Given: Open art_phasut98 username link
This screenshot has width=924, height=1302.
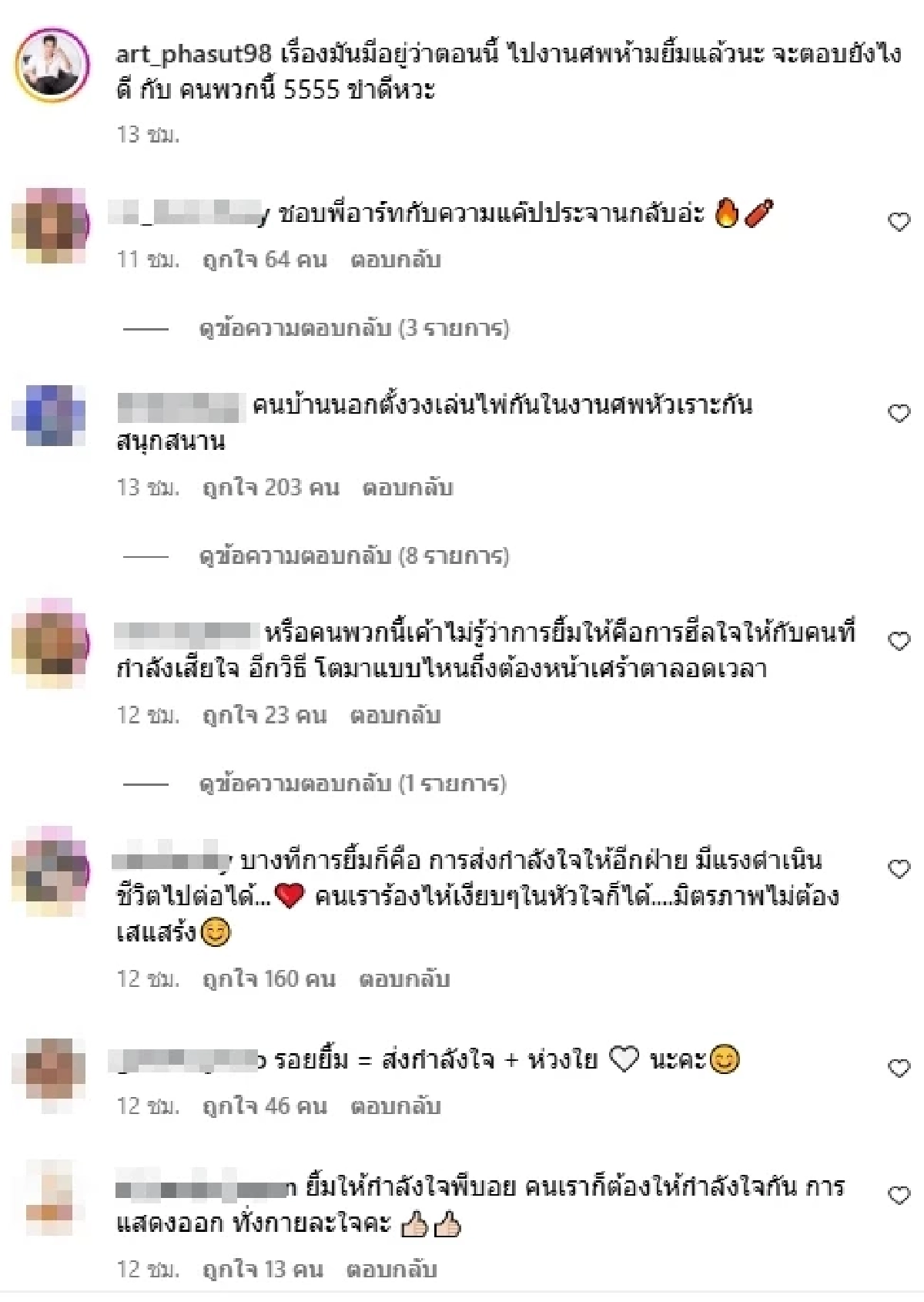Looking at the screenshot, I should click(x=193, y=53).
